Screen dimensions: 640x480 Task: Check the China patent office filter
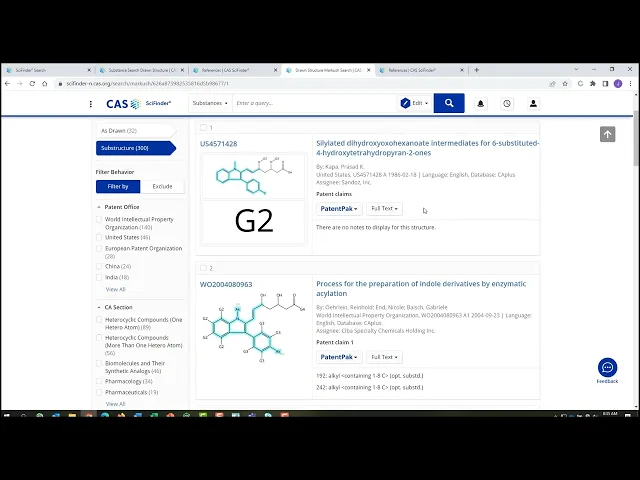click(x=99, y=266)
